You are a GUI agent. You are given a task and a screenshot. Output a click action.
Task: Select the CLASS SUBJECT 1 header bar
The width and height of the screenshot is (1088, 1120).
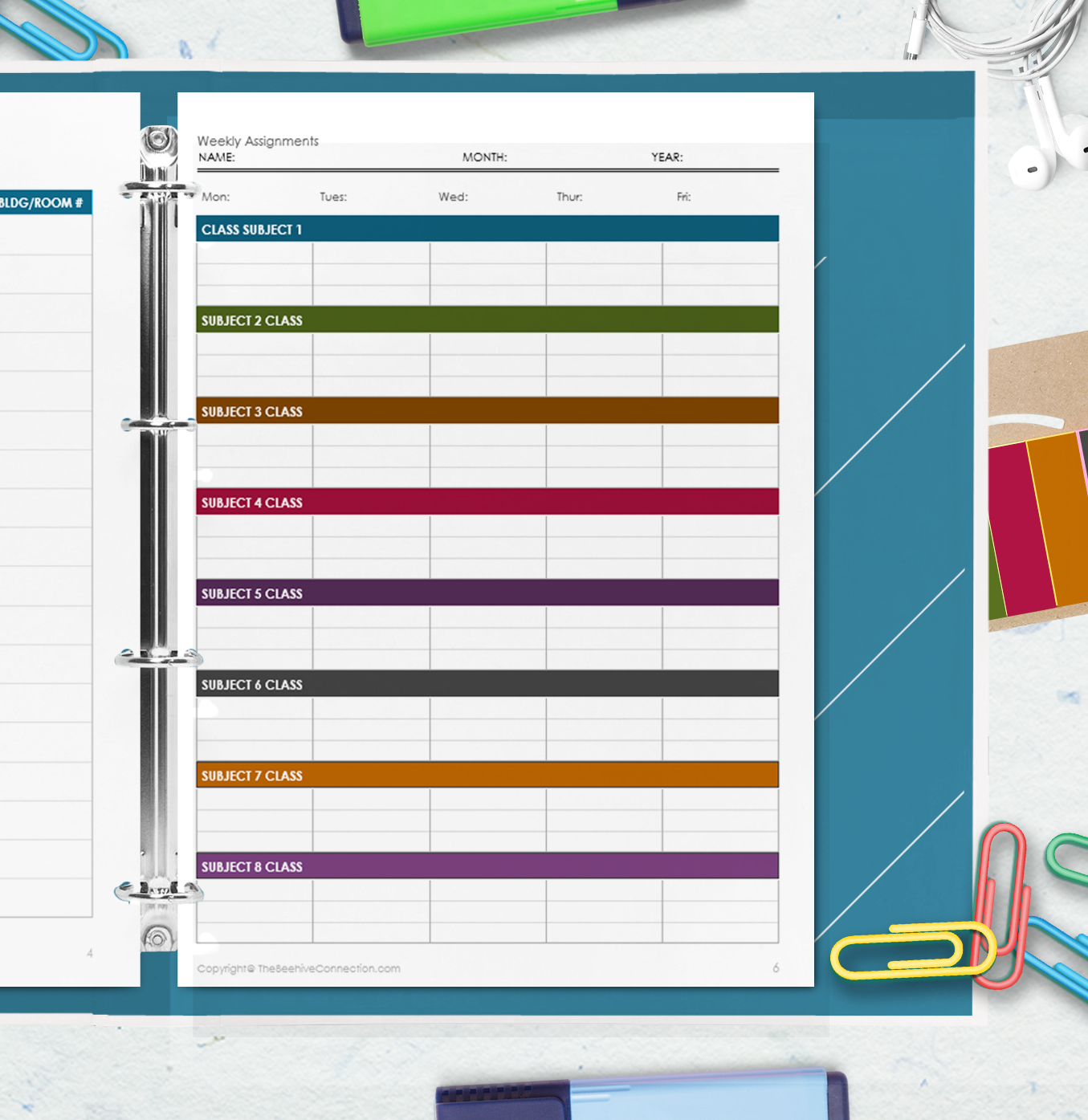point(487,230)
